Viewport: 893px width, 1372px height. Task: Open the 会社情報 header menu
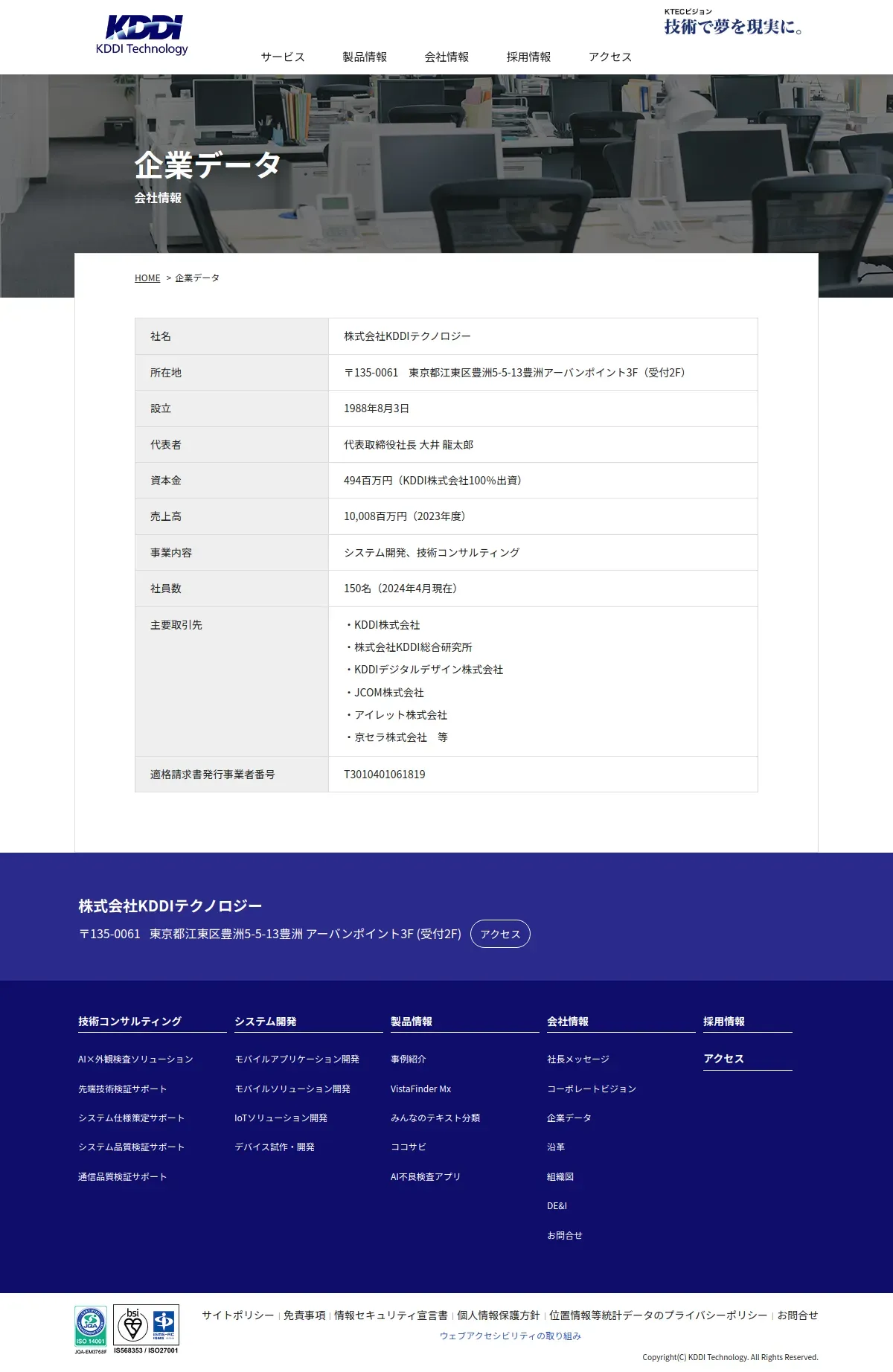click(x=446, y=57)
